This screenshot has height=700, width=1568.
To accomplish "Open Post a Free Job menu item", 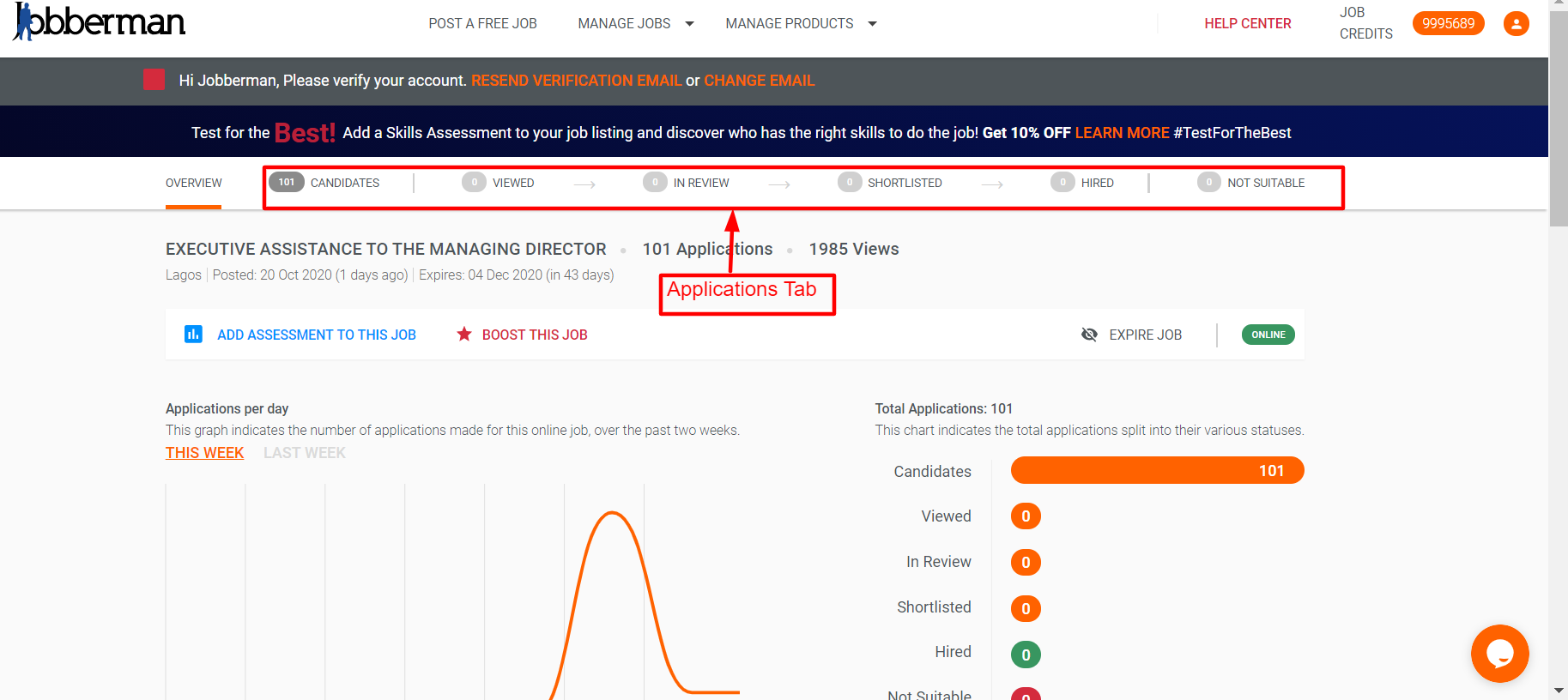I will tap(482, 23).
